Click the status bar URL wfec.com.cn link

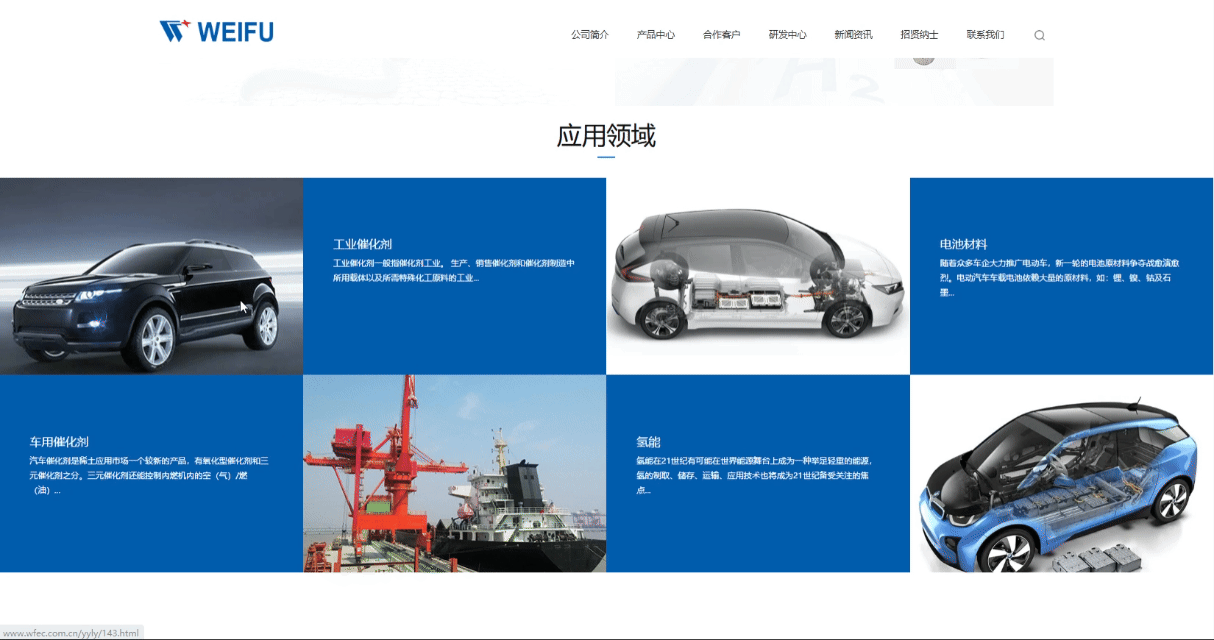click(x=70, y=631)
